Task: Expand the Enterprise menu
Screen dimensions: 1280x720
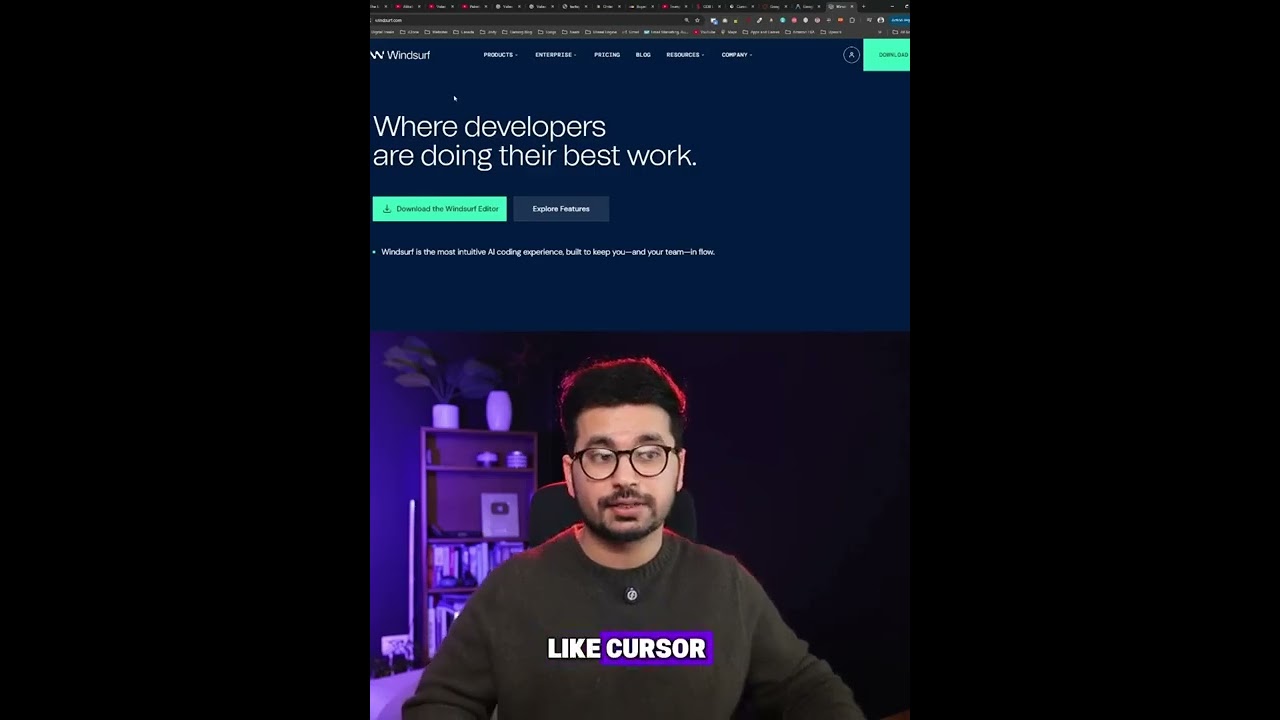Action: (555, 55)
